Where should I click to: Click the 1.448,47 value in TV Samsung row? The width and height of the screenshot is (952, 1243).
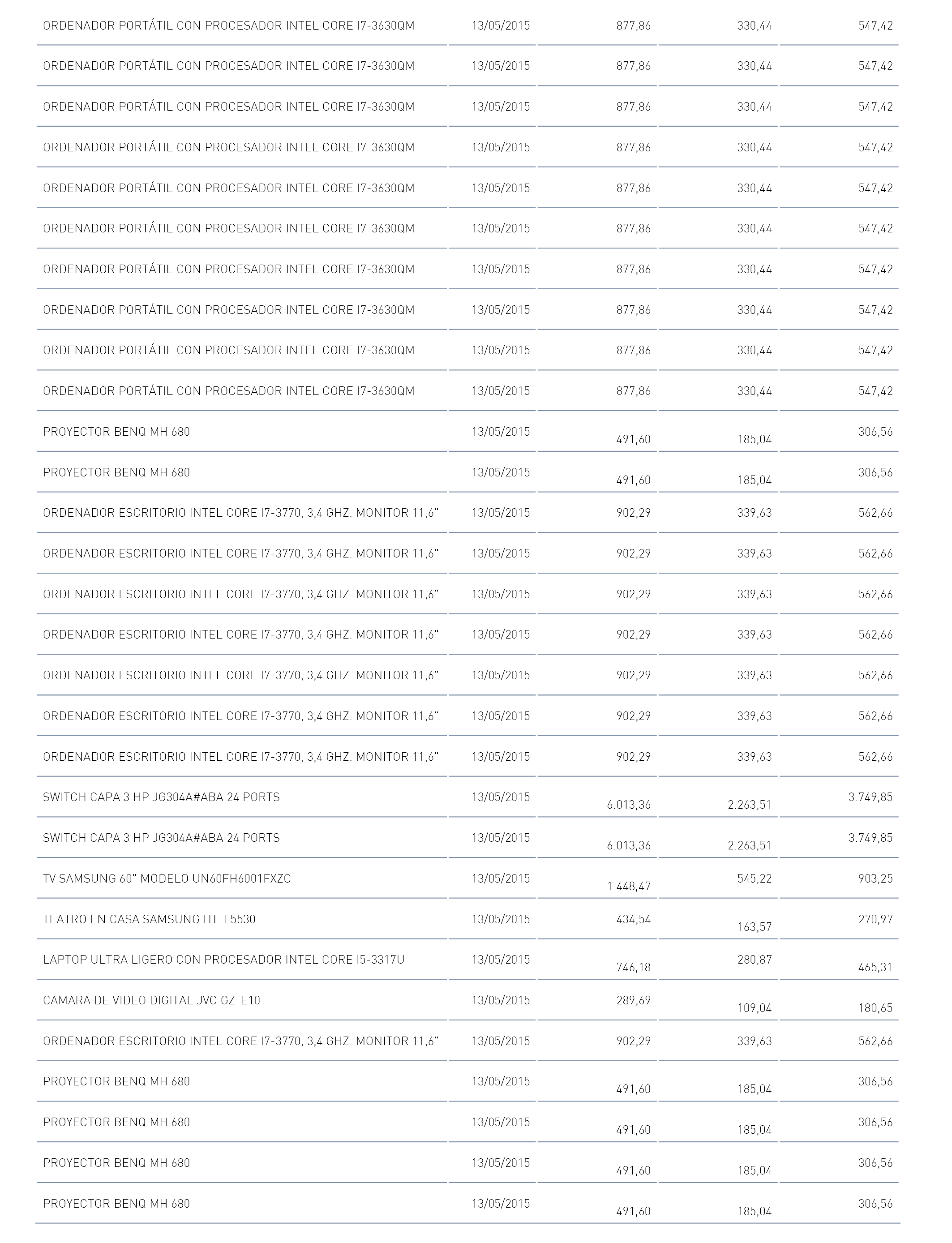coord(629,886)
